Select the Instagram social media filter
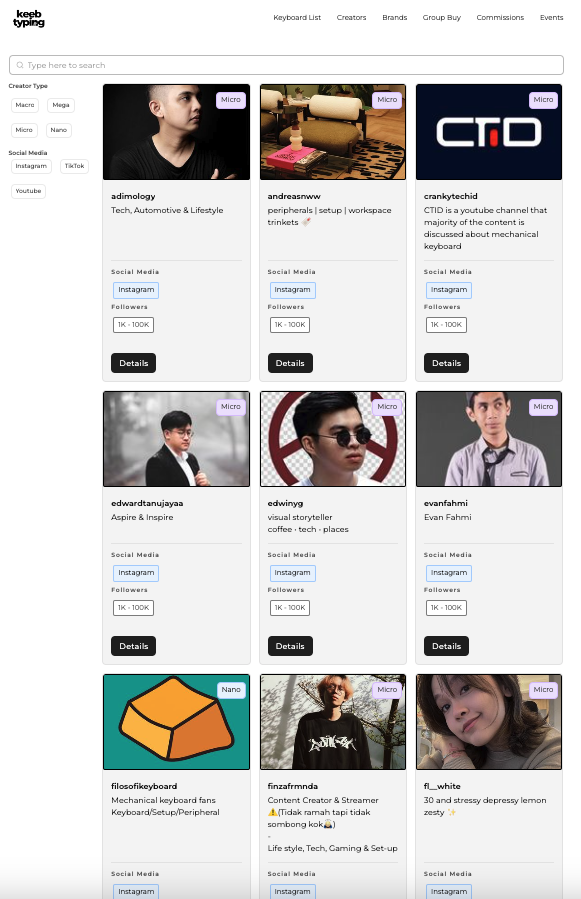Image resolution: width=581 pixels, height=899 pixels. pos(31,166)
